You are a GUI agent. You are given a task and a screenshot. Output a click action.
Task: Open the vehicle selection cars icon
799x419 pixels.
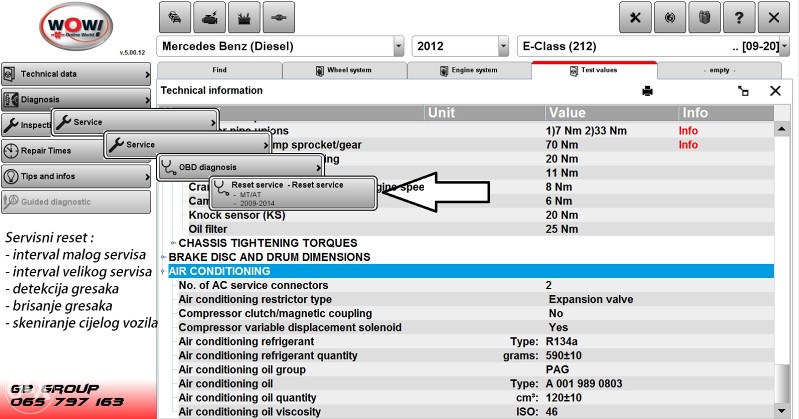point(175,18)
